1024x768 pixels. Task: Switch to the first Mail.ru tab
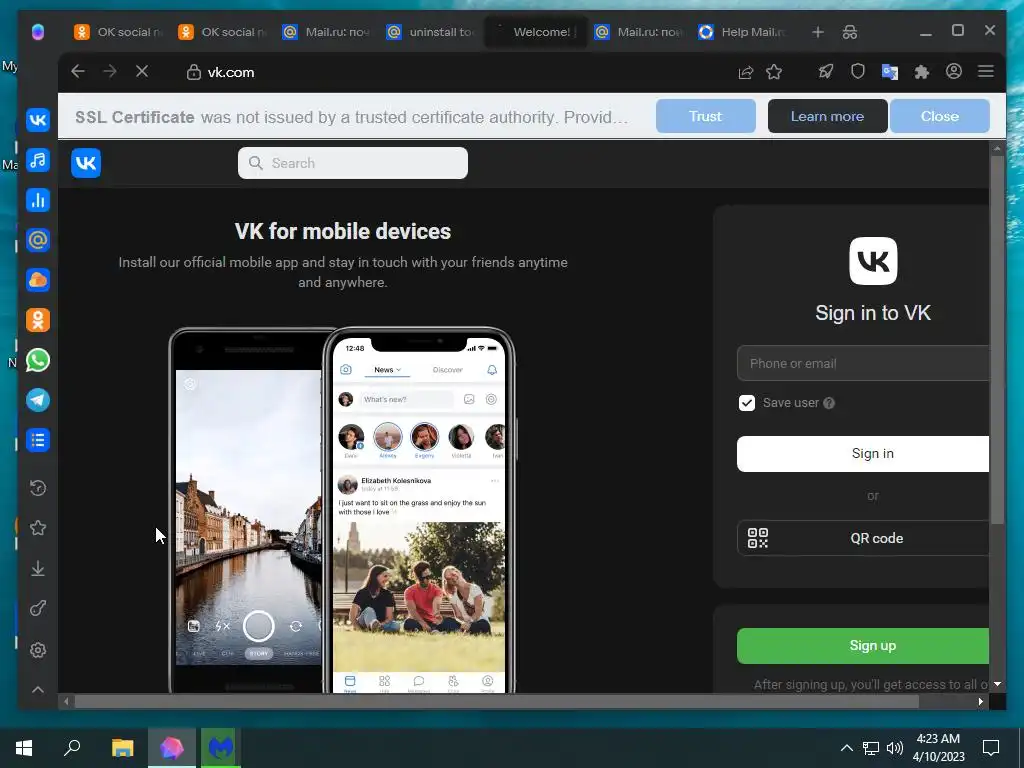(326, 31)
